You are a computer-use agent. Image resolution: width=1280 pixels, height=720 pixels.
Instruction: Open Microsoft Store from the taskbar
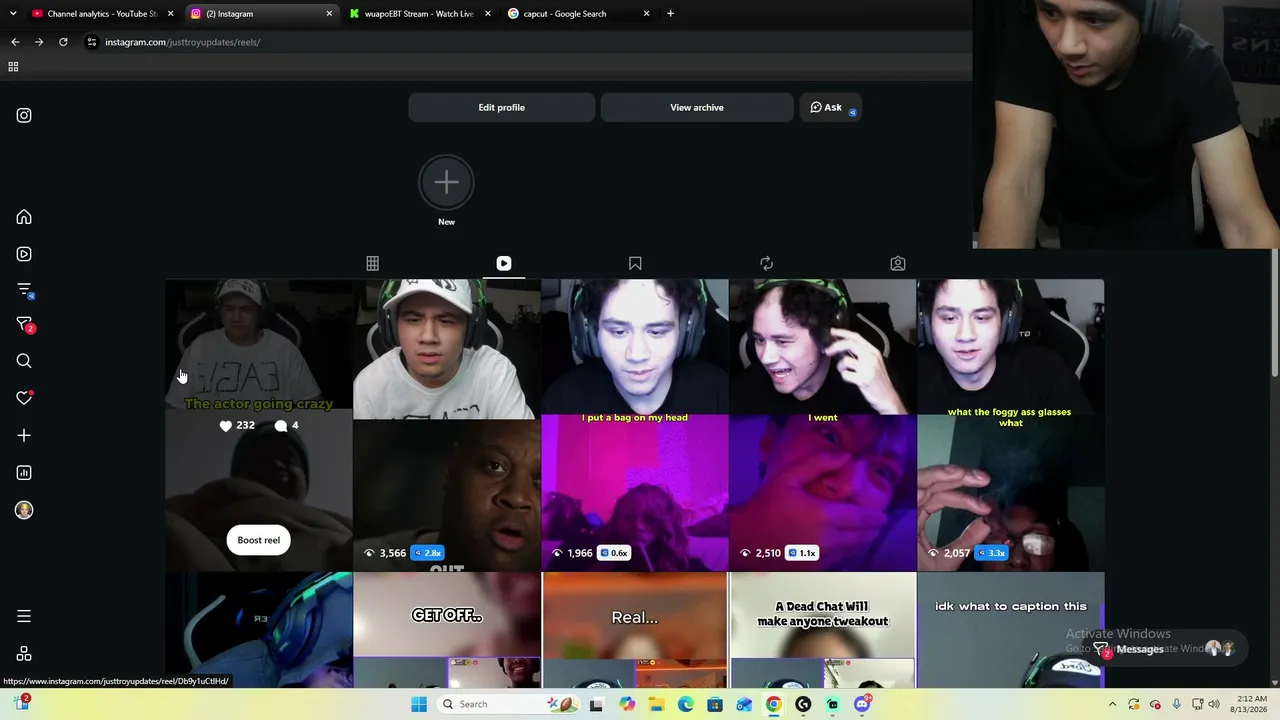click(x=714, y=704)
